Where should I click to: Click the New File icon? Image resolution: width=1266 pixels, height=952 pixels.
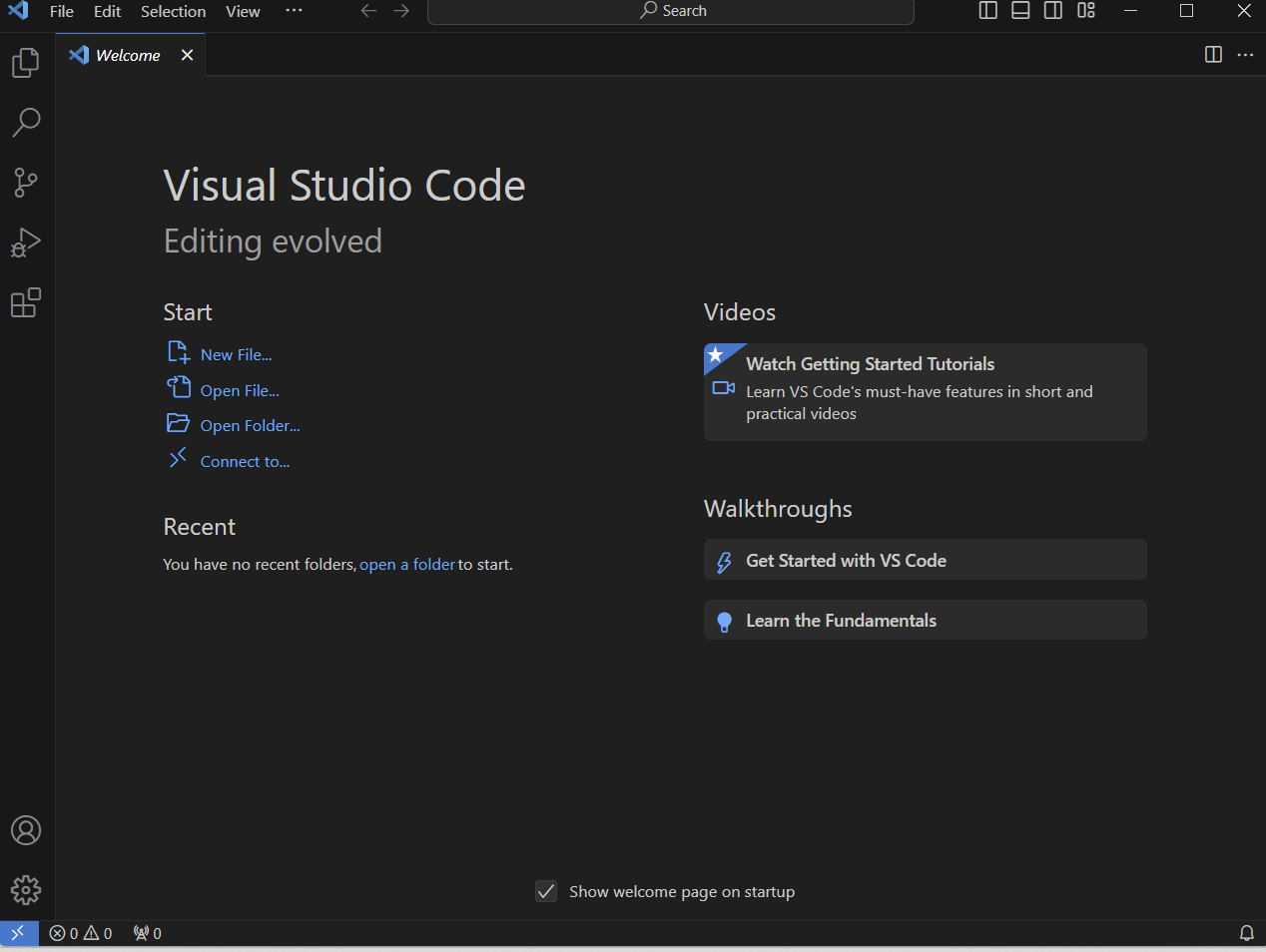(x=179, y=352)
